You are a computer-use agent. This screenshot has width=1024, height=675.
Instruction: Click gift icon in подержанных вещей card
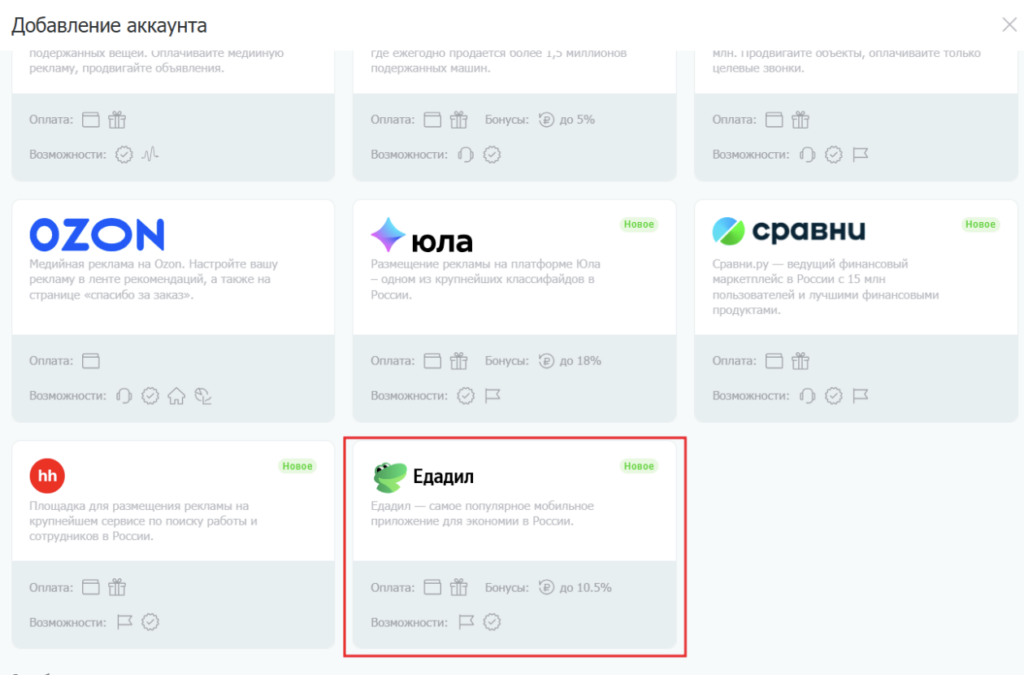coord(118,119)
